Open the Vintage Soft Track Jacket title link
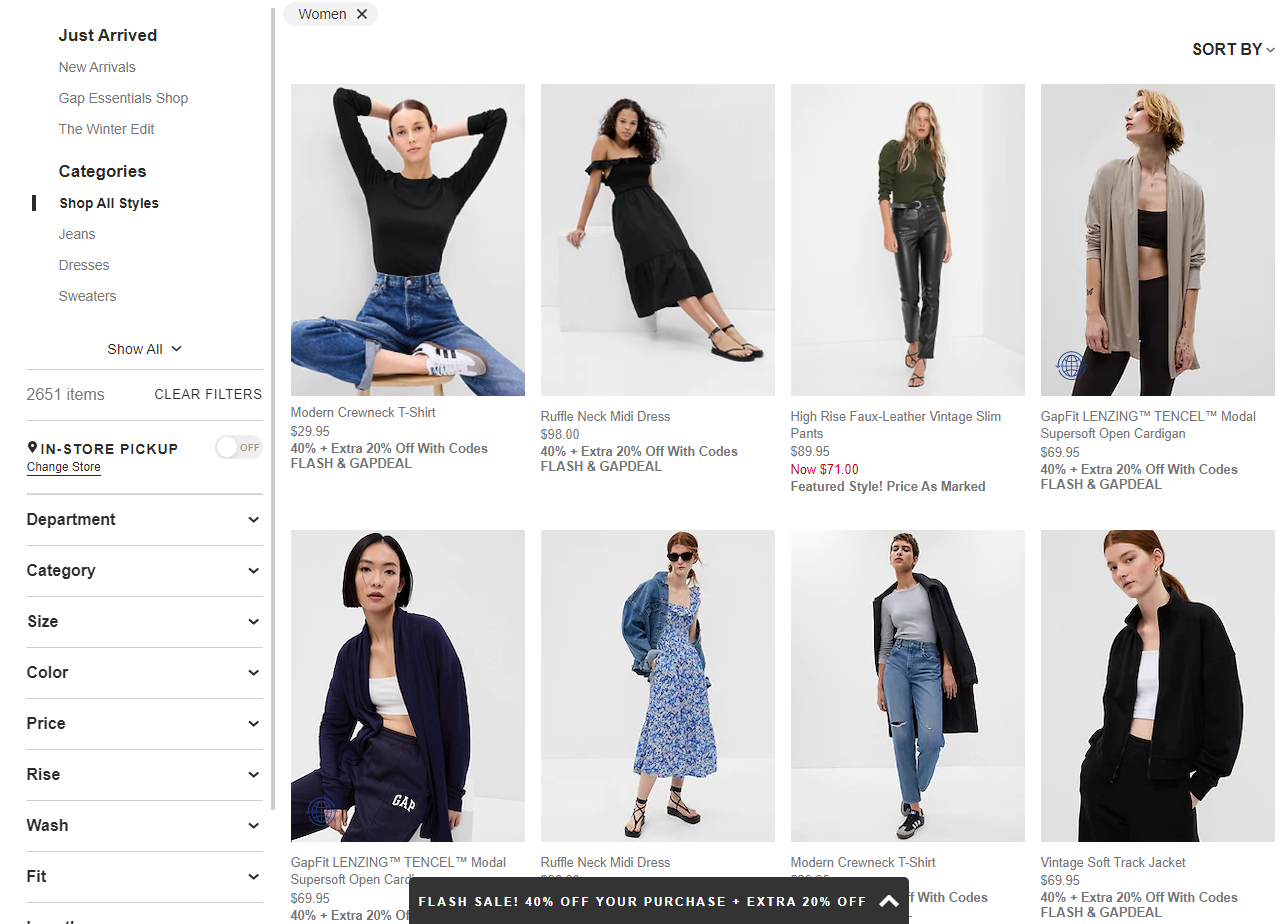Viewport: 1286px width, 924px height. click(x=1113, y=862)
